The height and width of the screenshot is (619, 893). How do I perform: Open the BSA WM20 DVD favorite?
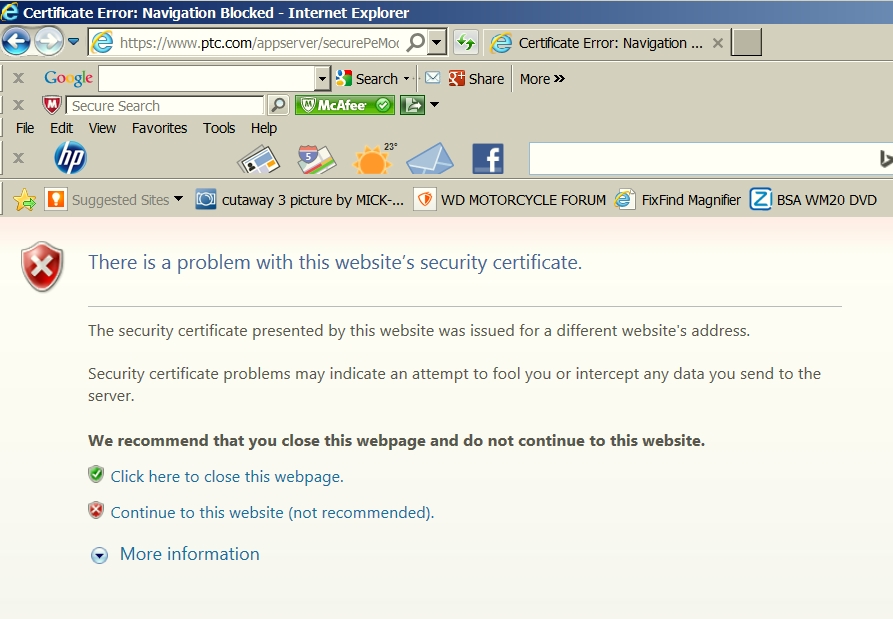pyautogui.click(x=813, y=200)
